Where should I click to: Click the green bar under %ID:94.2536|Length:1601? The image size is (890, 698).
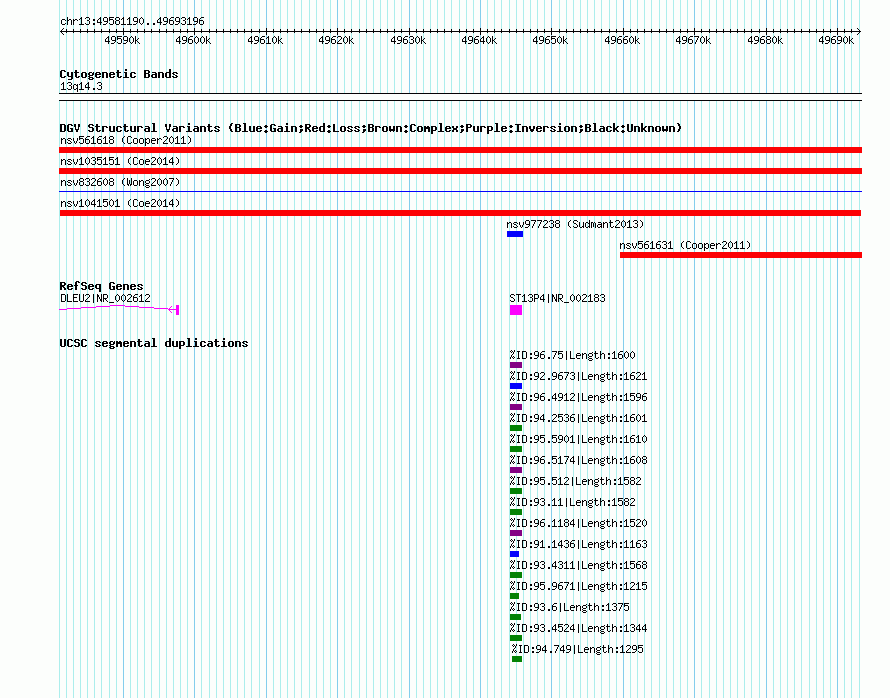(x=516, y=428)
